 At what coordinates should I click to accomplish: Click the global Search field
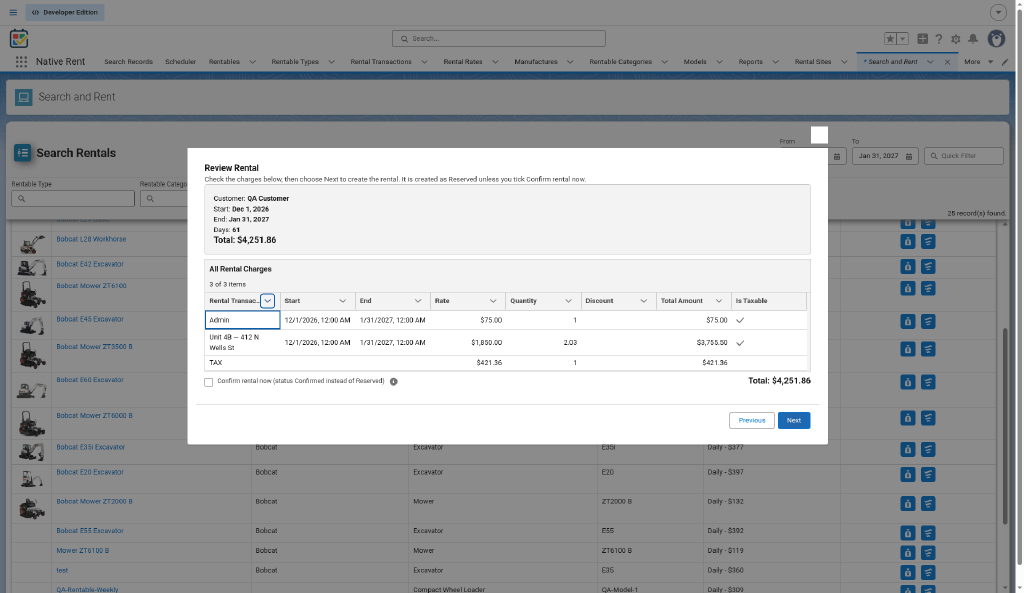tap(499, 39)
